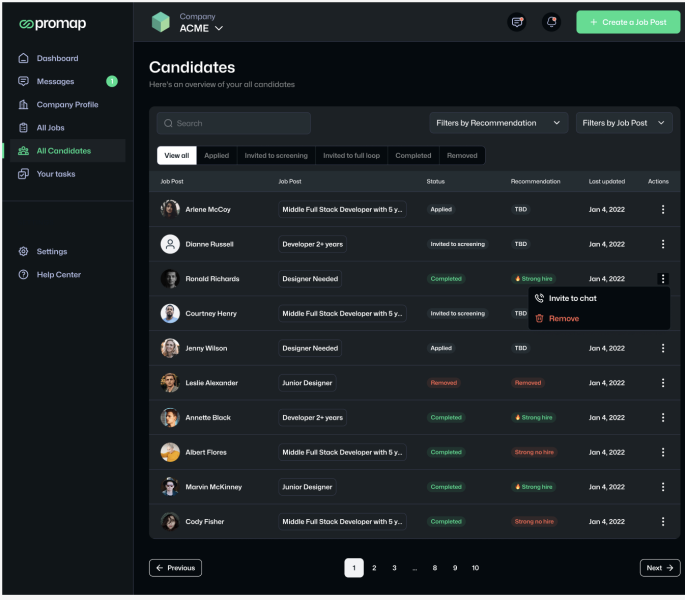Open the notification bell icon

[551, 22]
